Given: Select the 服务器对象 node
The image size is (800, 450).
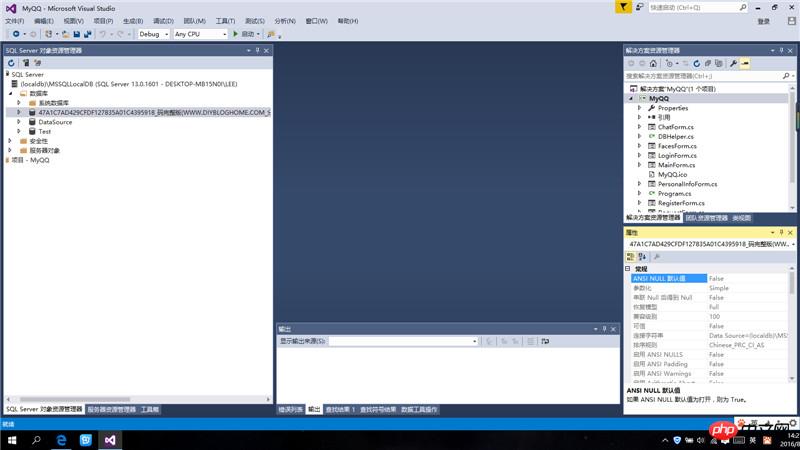Looking at the screenshot, I should click(44, 151).
